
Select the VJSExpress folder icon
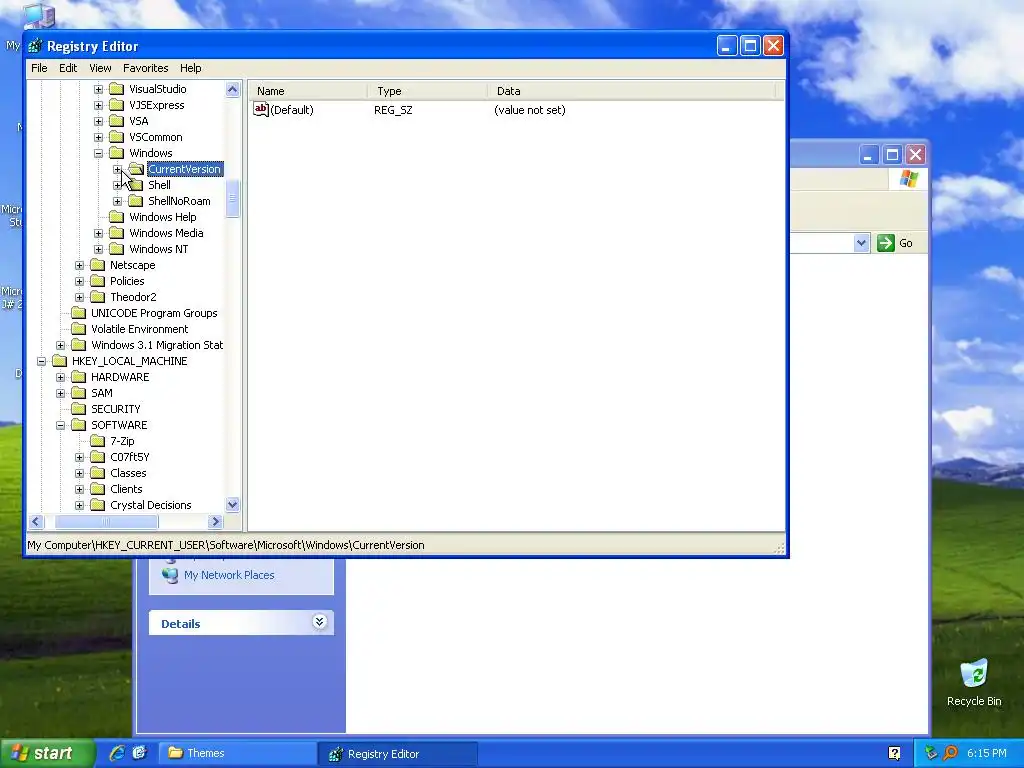[116, 105]
